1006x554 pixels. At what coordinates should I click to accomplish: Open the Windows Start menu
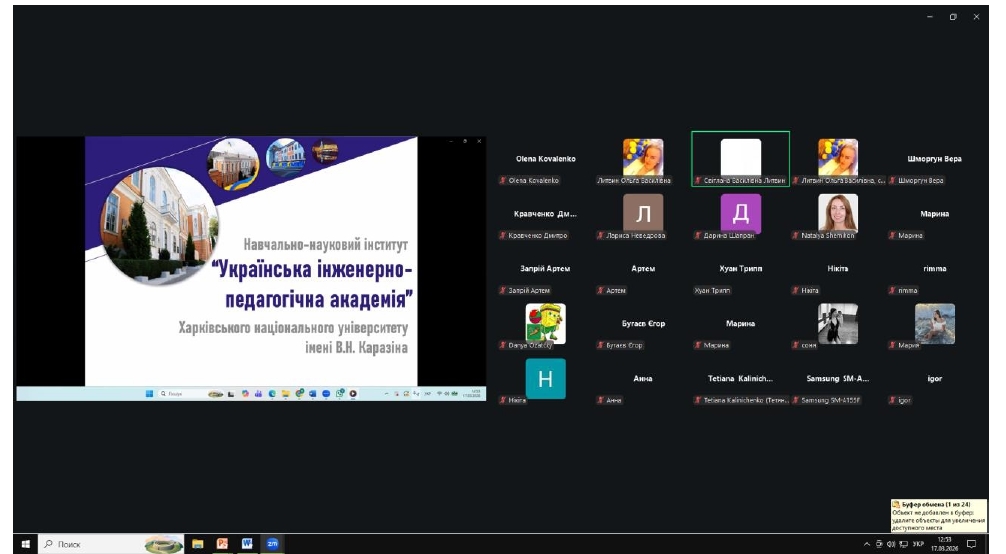tap(26, 544)
